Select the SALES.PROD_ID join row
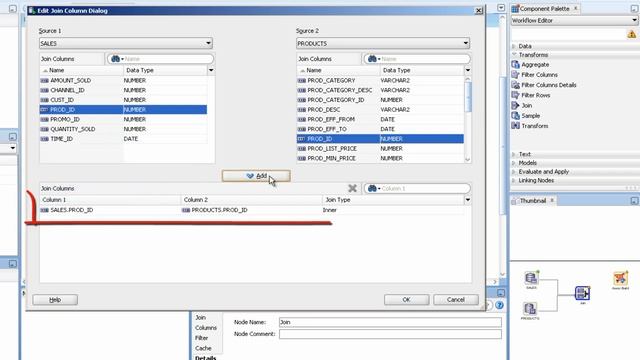 pyautogui.click(x=252, y=210)
